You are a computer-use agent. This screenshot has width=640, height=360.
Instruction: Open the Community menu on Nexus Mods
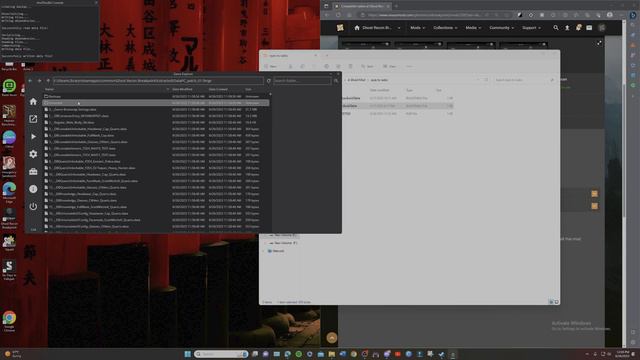tap(501, 28)
